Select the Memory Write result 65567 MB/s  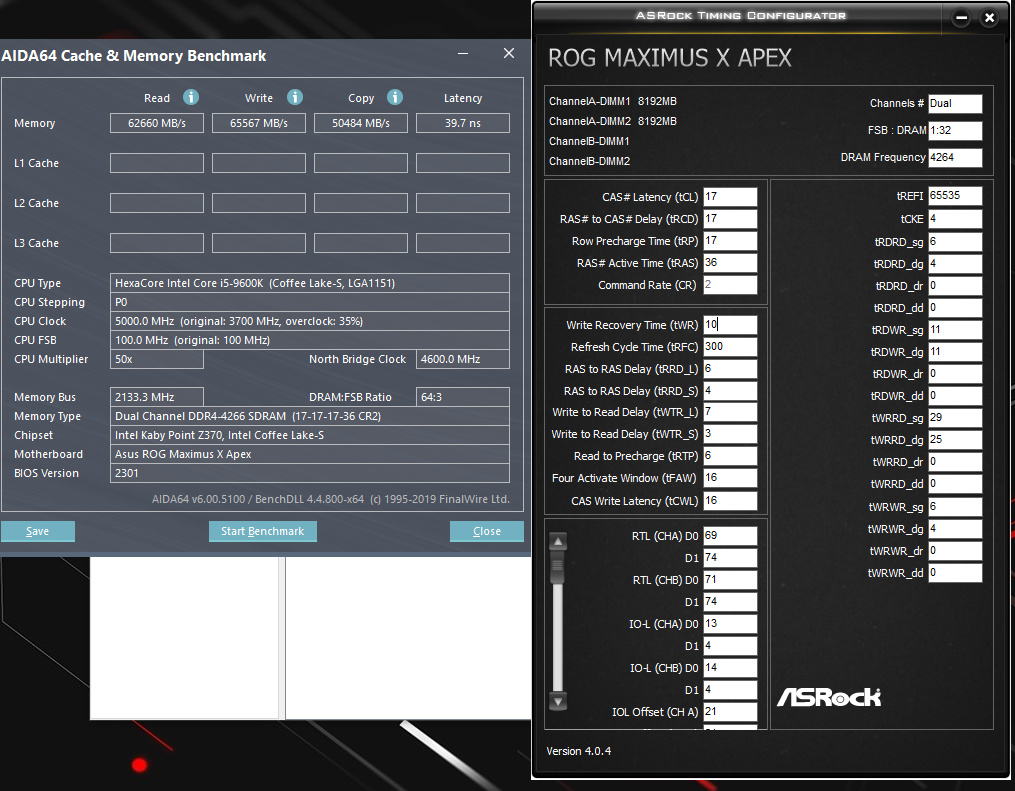(259, 123)
